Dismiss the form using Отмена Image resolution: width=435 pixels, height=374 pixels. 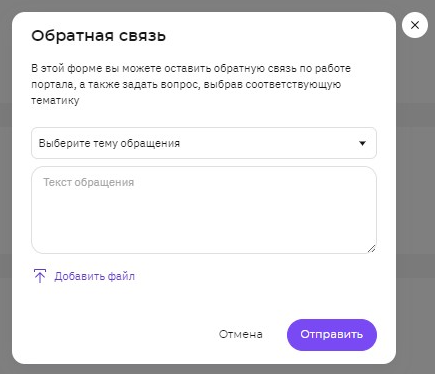tap(241, 334)
